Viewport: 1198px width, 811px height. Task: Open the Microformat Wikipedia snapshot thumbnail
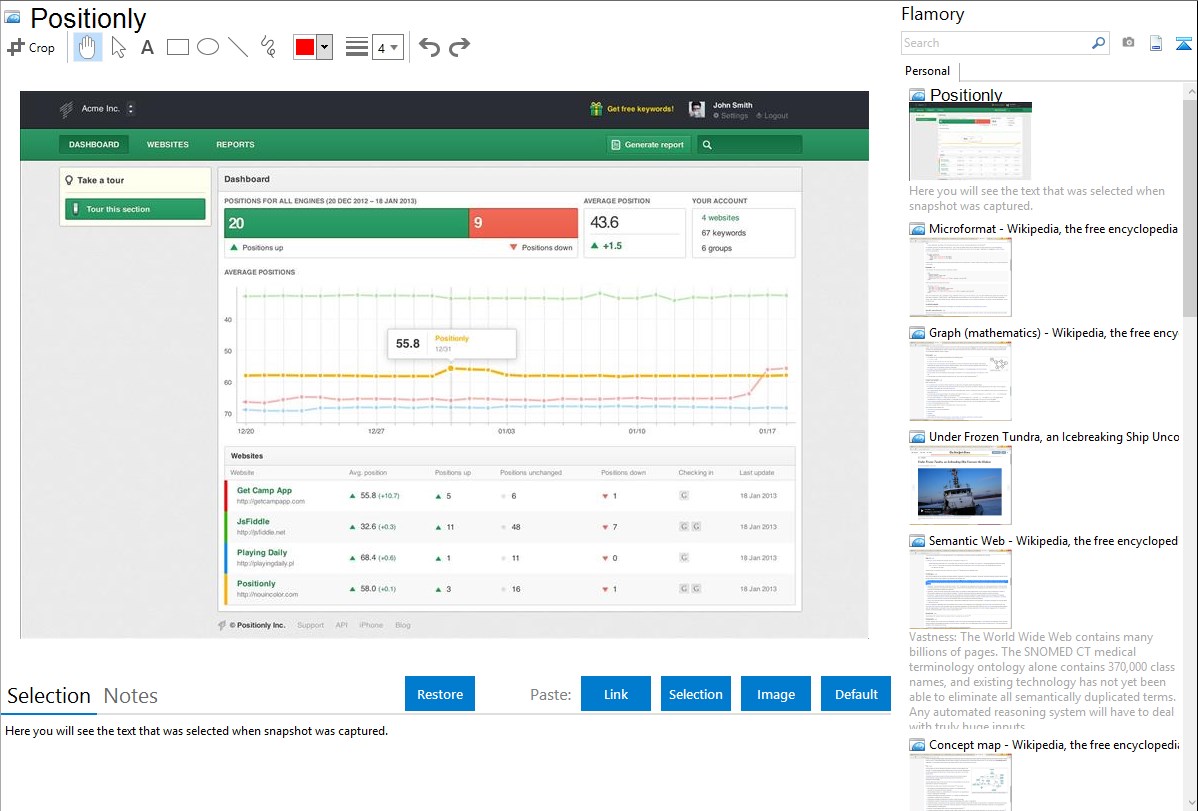960,277
